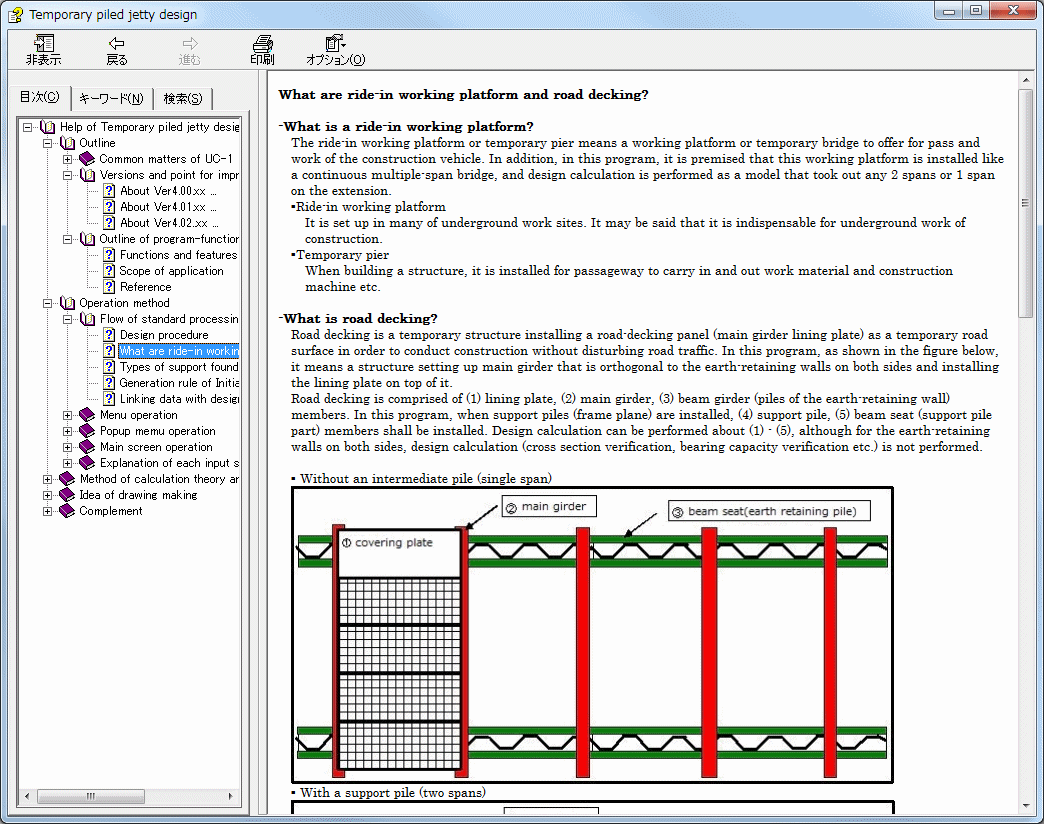Open the Scope of application topic
Image resolution: width=1044 pixels, height=824 pixels.
[x=171, y=271]
